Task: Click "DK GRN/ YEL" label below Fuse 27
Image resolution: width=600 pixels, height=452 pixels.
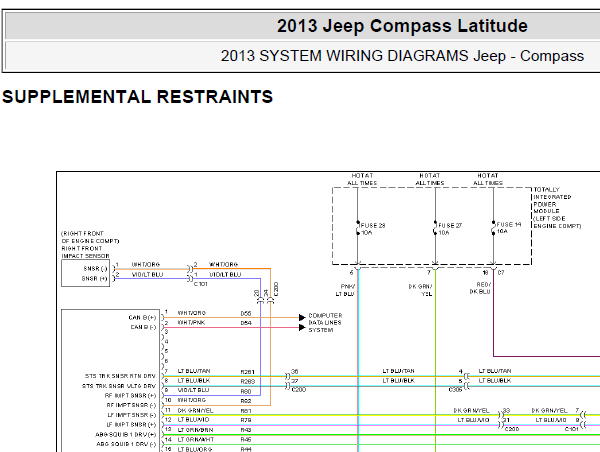Action: (x=421, y=290)
